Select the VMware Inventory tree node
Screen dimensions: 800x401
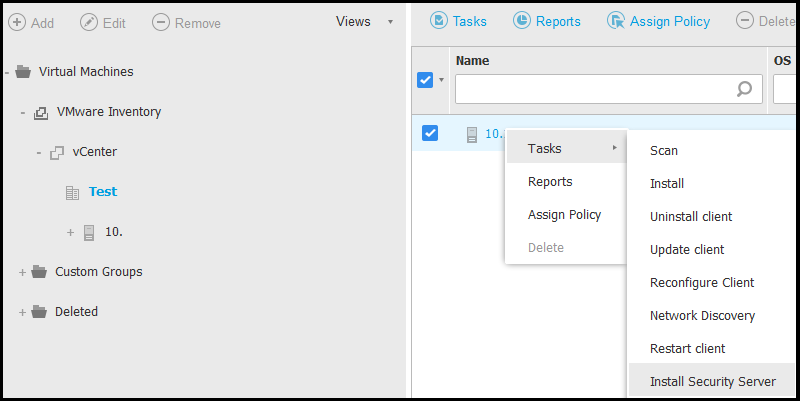pyautogui.click(x=108, y=112)
